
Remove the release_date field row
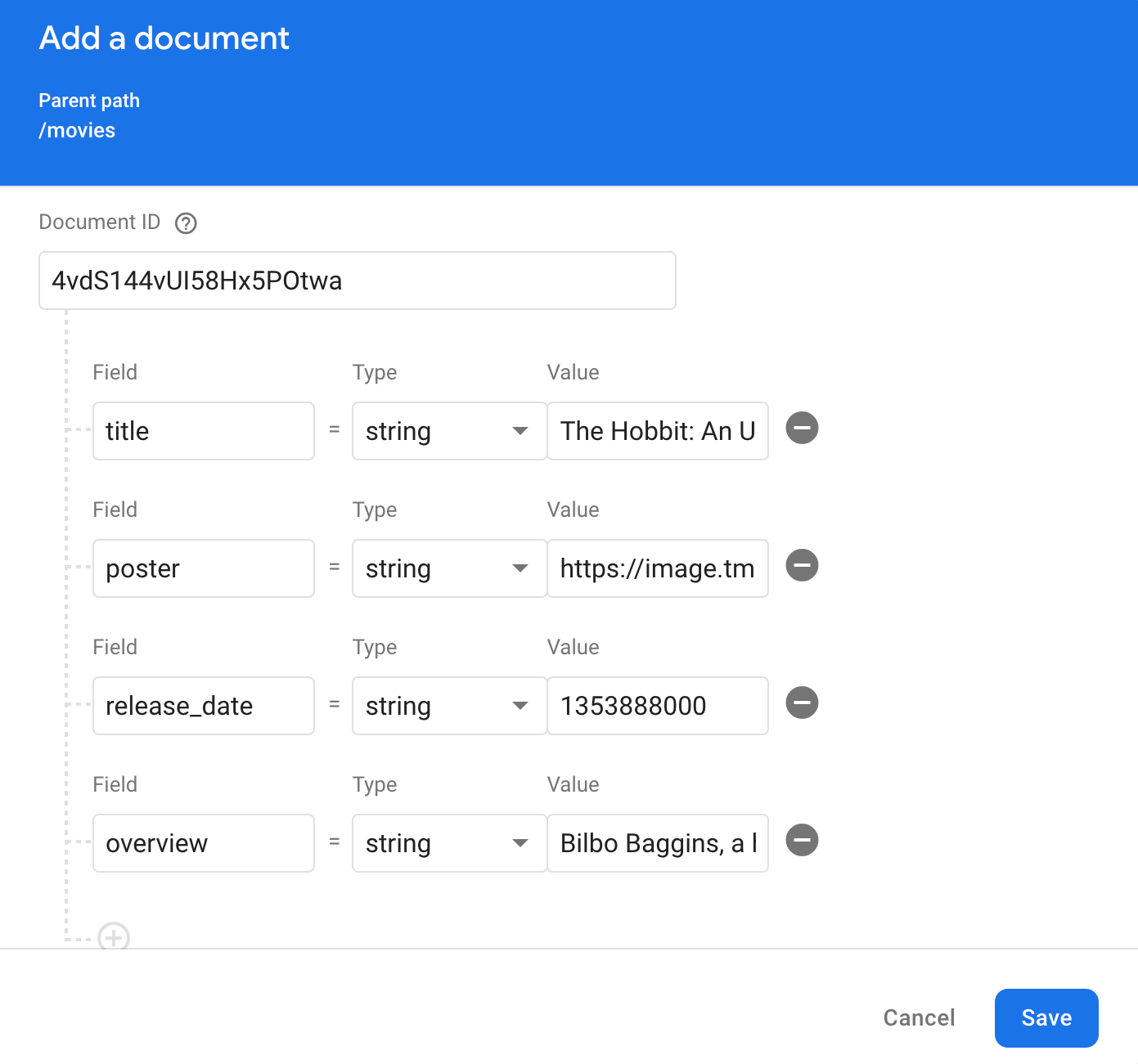(x=802, y=703)
